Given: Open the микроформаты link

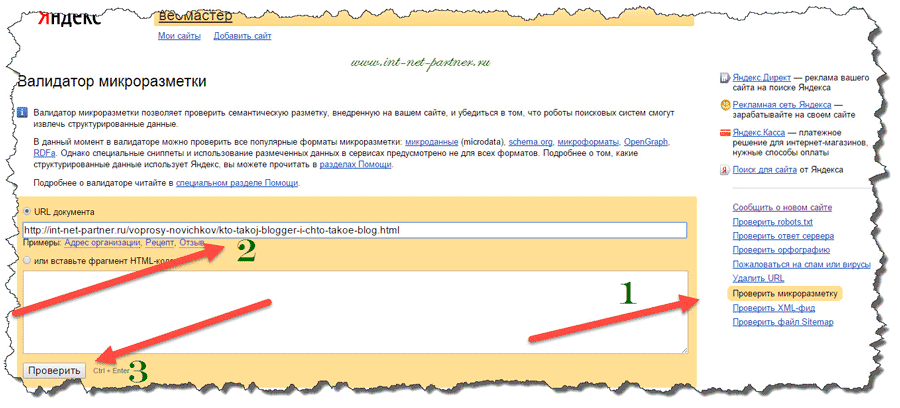Looking at the screenshot, I should tap(588, 141).
